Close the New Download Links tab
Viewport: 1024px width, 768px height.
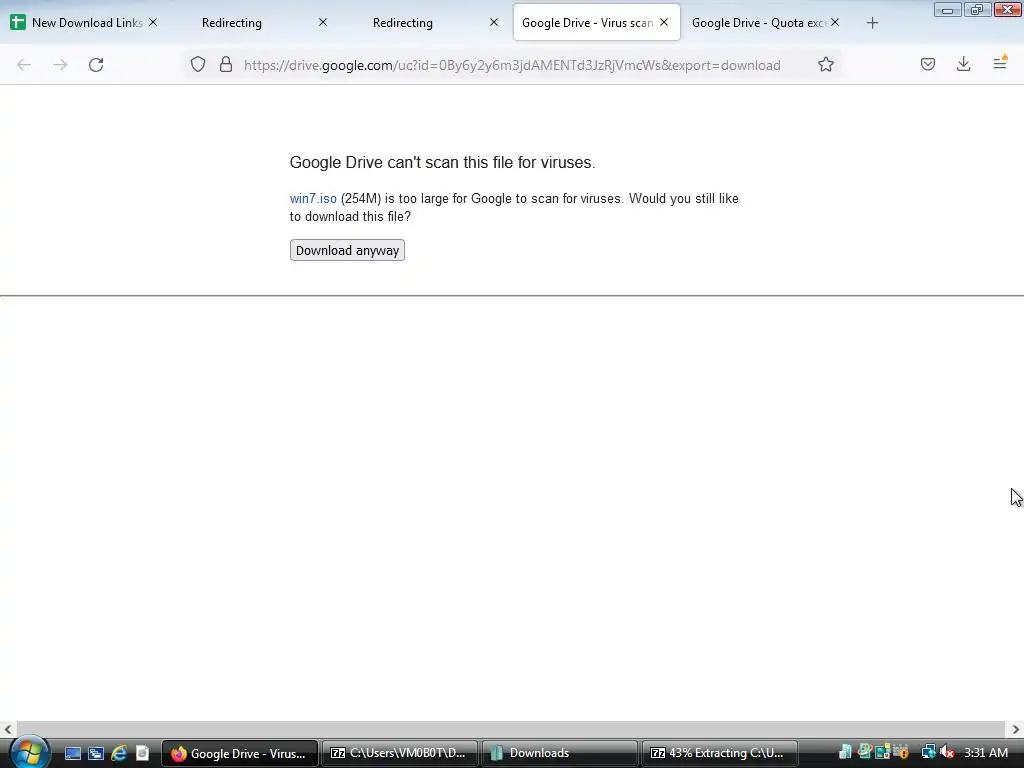(x=153, y=22)
